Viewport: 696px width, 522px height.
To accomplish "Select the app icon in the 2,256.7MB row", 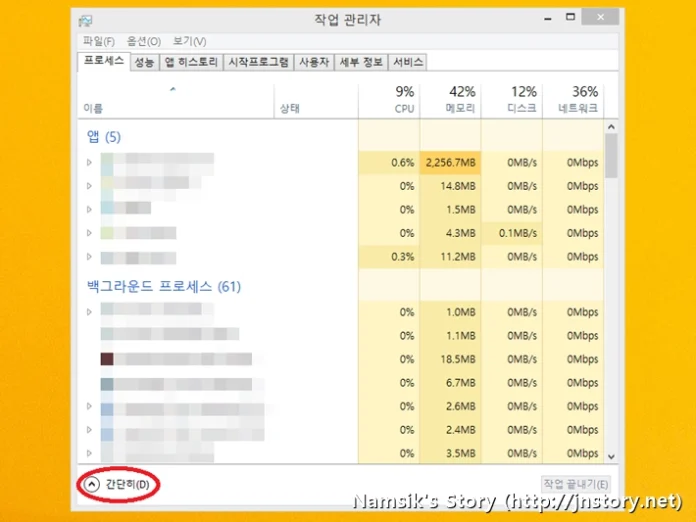I will coord(107,161).
